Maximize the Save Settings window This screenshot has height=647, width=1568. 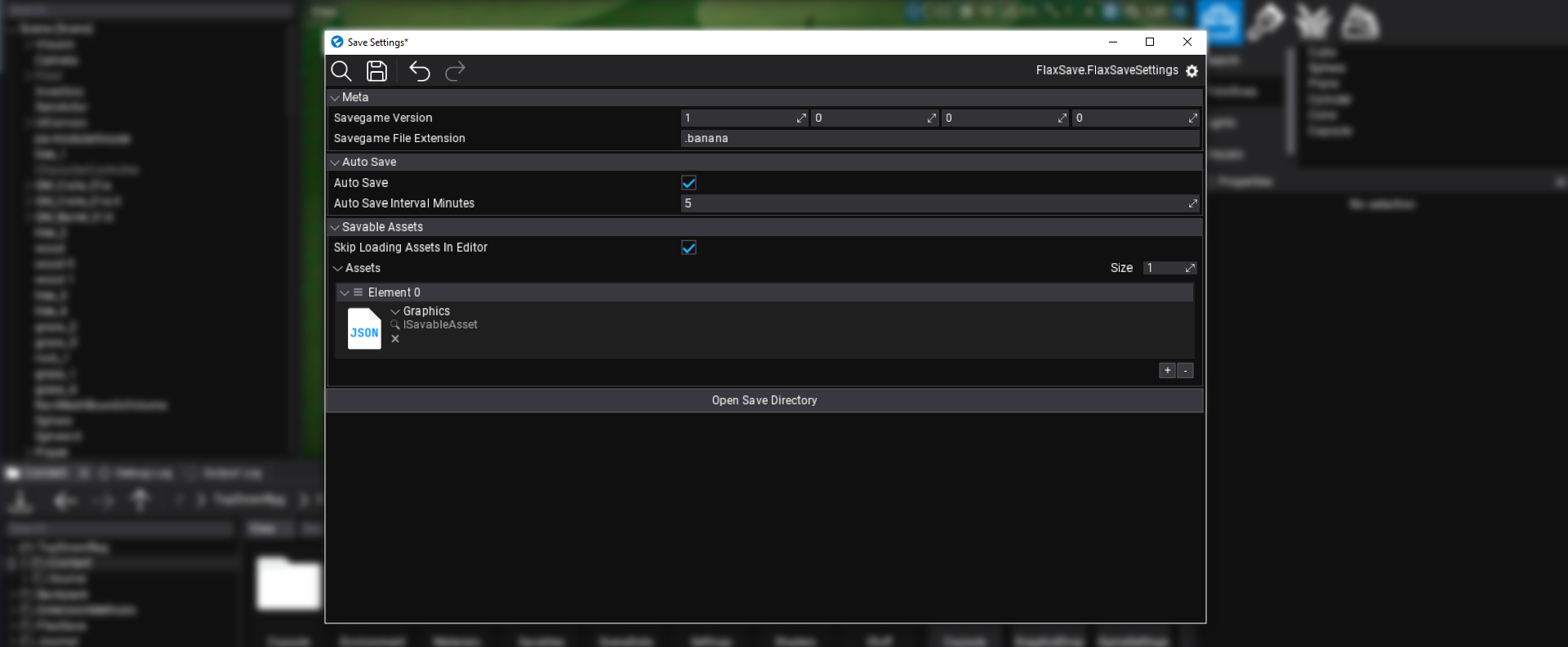tap(1150, 42)
